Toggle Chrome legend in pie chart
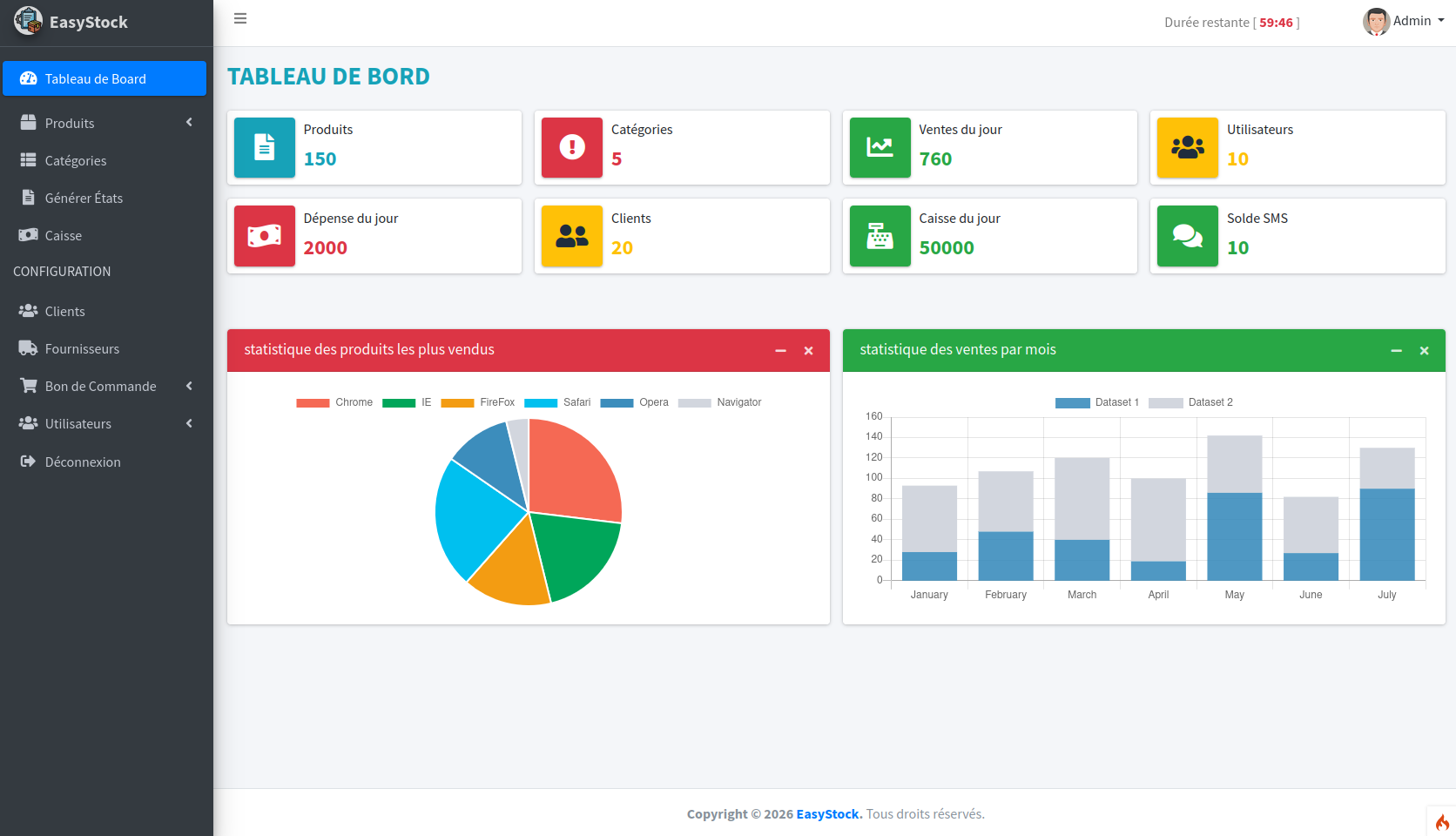1456x836 pixels. click(x=334, y=402)
